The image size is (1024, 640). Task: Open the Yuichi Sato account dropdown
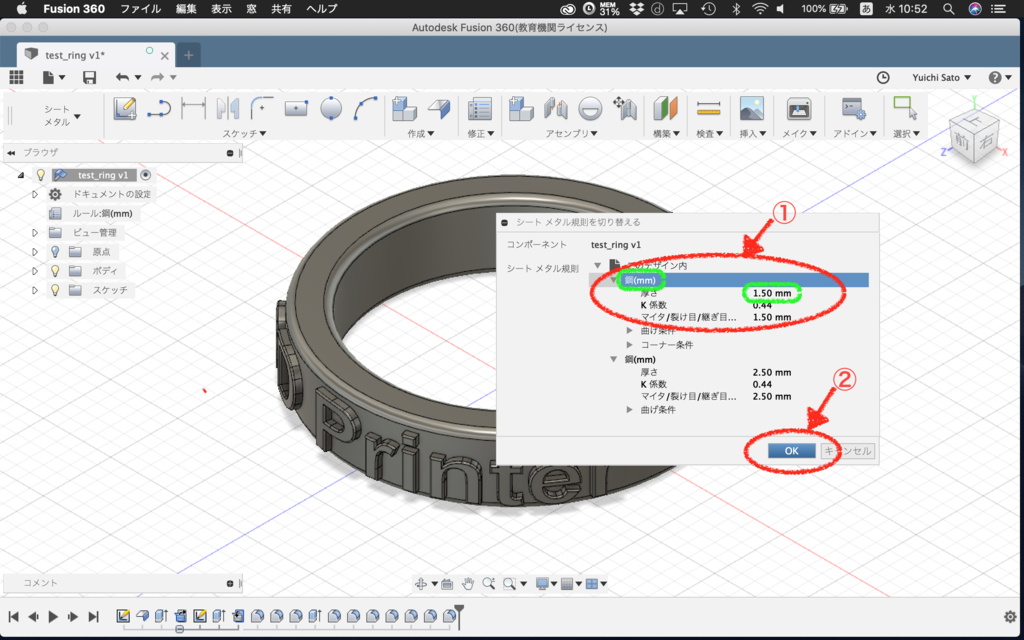[x=942, y=77]
